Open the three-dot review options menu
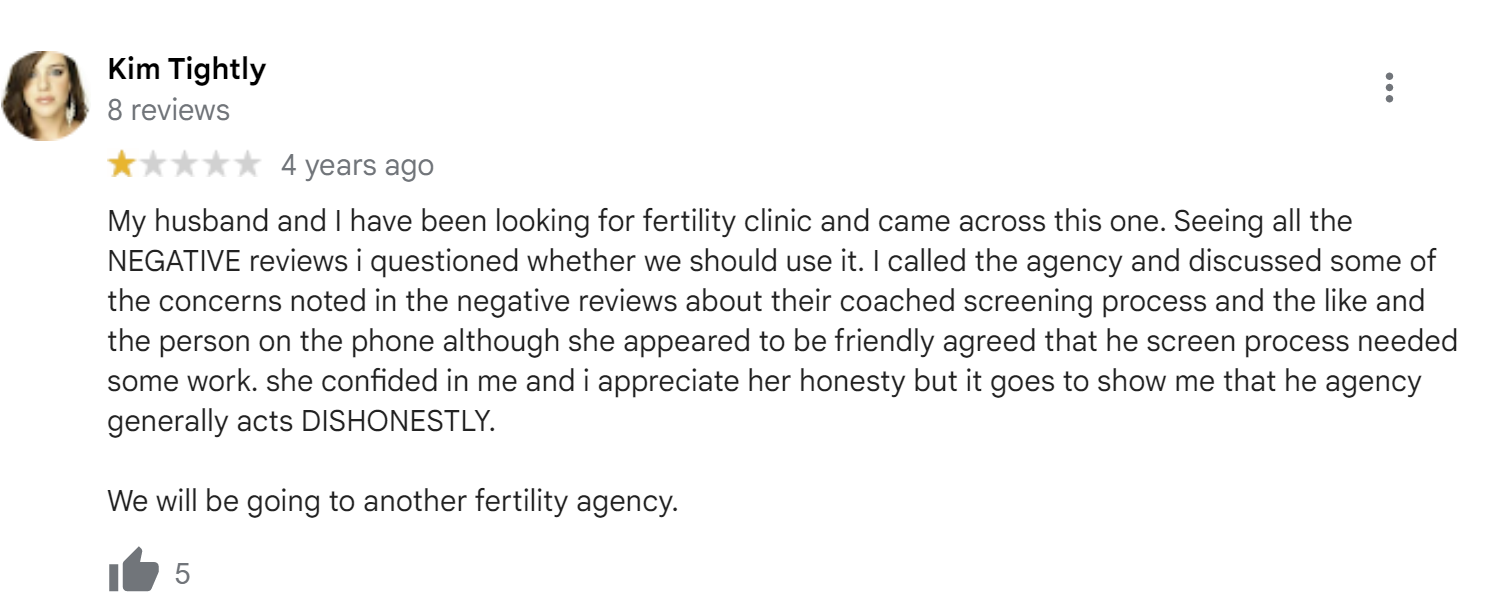The width and height of the screenshot is (1486, 606). (x=1389, y=88)
